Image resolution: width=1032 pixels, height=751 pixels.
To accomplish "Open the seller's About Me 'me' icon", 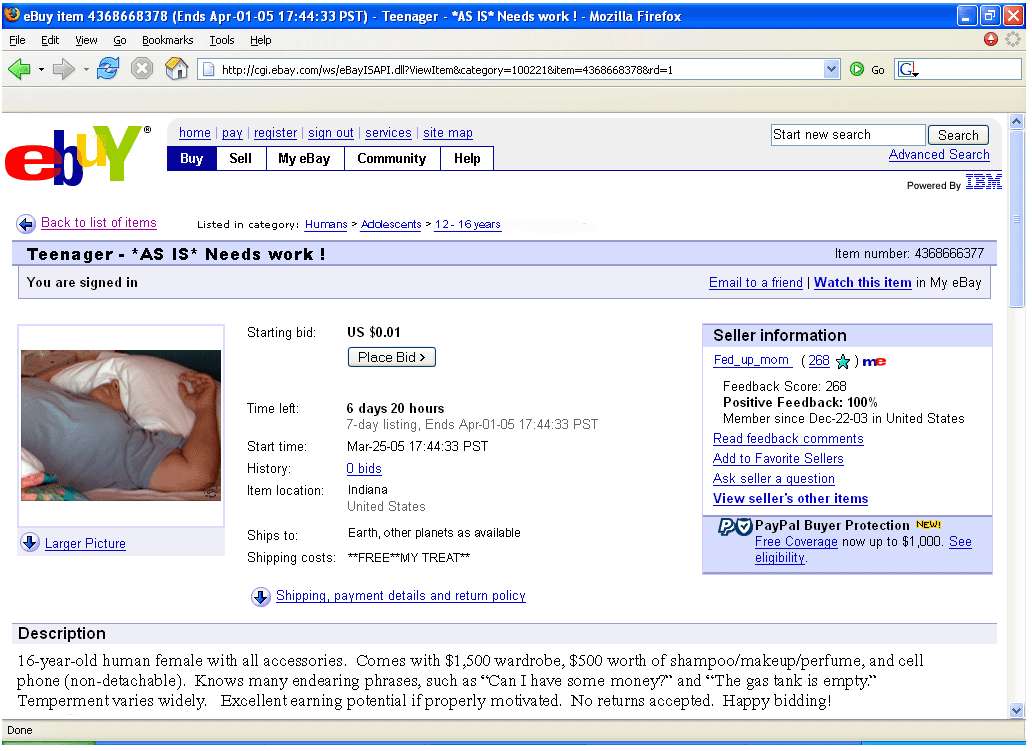I will pos(874,361).
